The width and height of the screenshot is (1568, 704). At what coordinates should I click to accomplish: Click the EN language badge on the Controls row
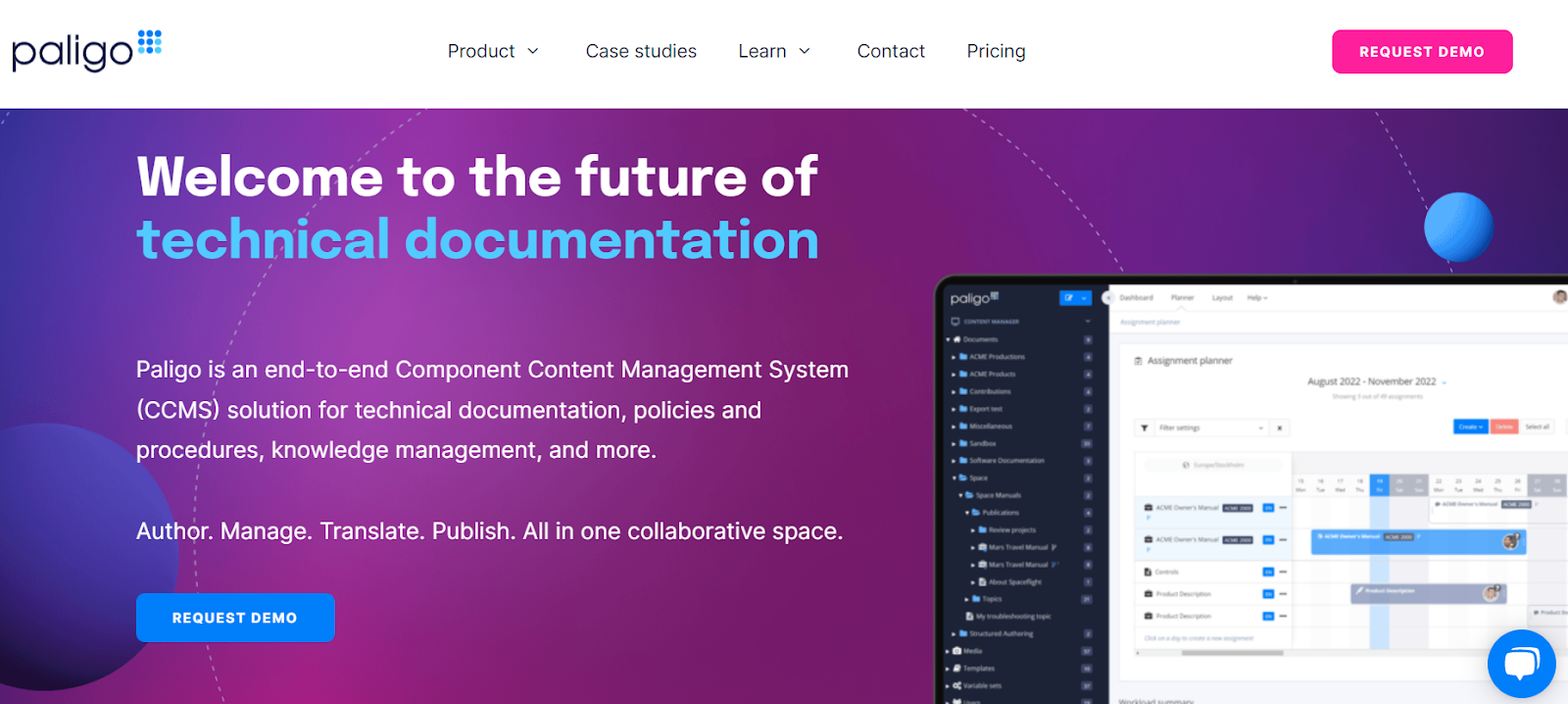(x=1268, y=572)
